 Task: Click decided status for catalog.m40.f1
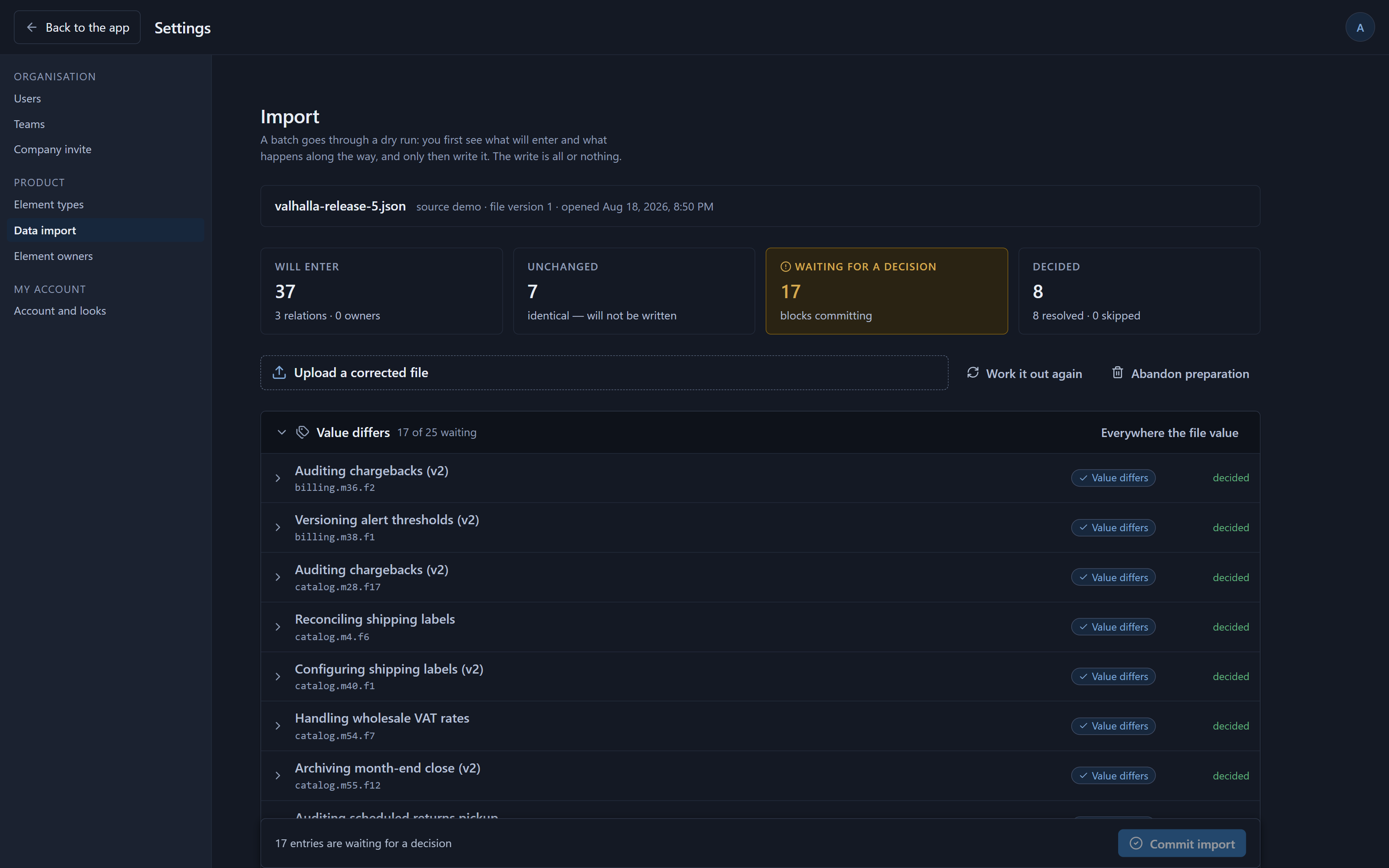point(1231,676)
